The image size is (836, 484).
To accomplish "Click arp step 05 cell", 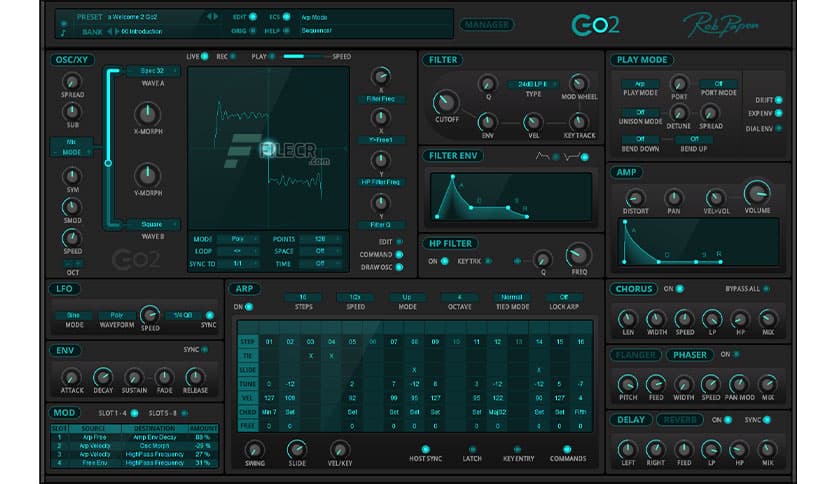I will click(x=352, y=342).
